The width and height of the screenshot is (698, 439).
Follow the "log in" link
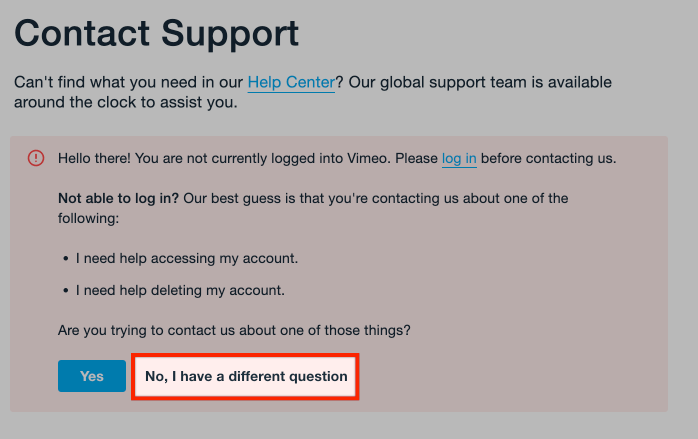click(459, 158)
